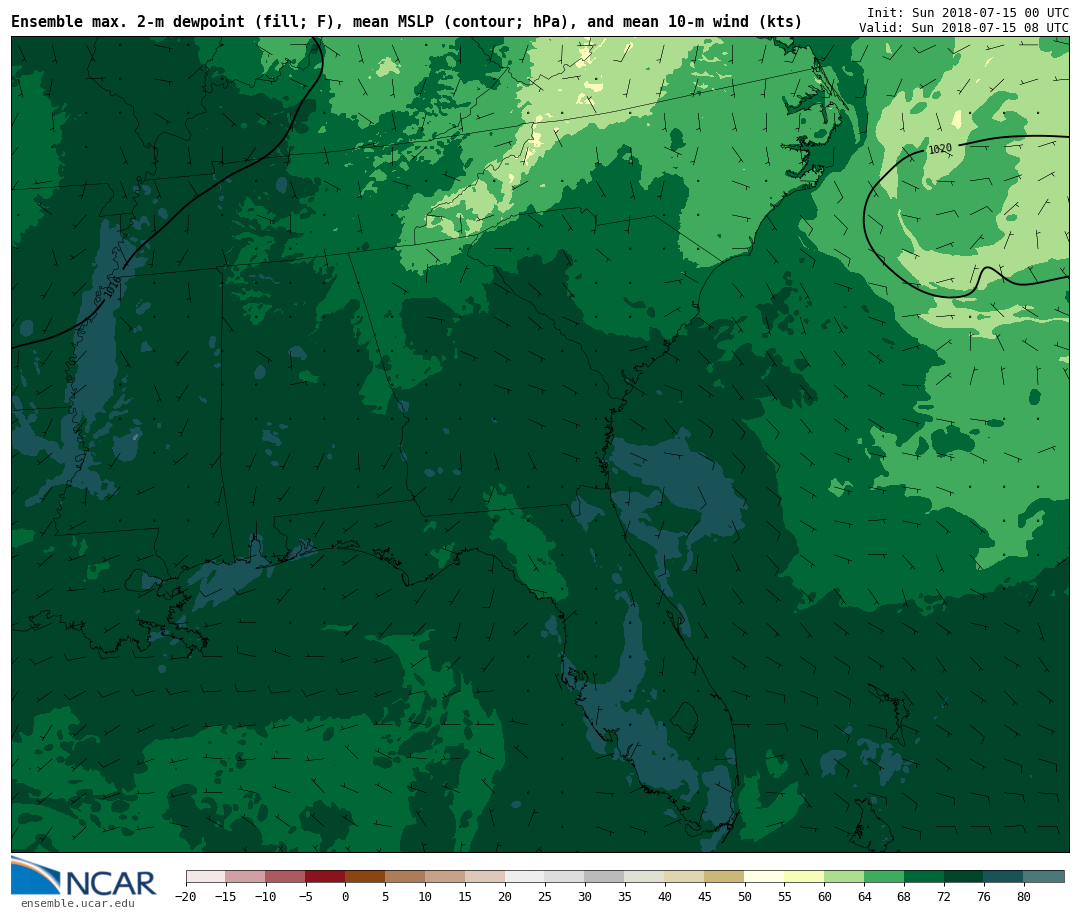Select the Valid time text line
Viewport: 1080px width, 915px height.
coord(963,28)
